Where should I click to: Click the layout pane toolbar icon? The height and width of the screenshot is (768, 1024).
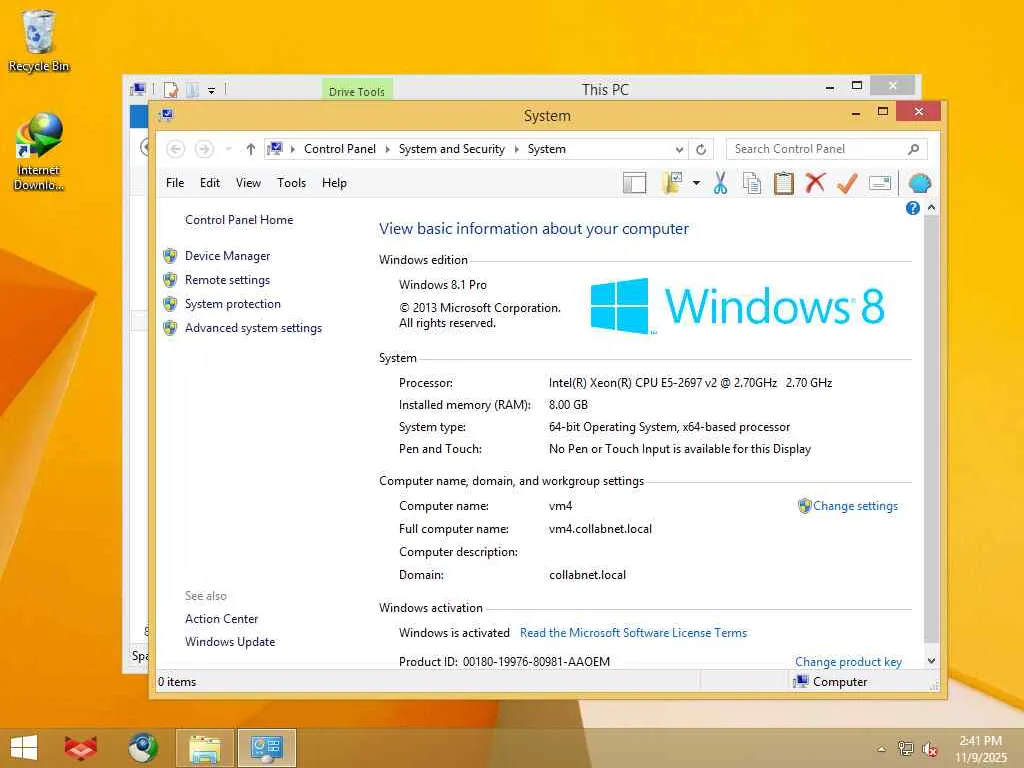(x=633, y=184)
